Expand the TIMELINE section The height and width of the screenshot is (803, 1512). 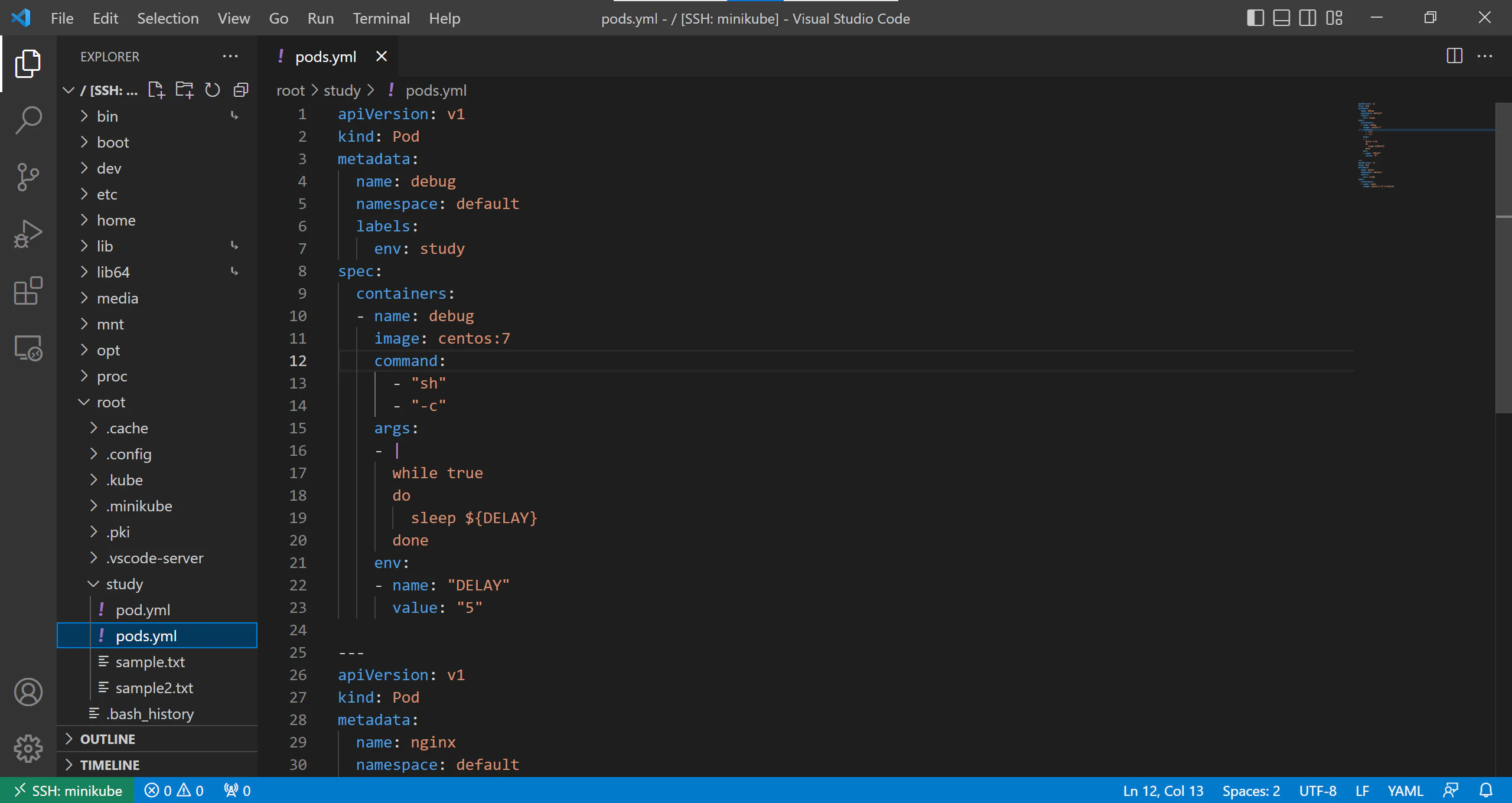coord(157,765)
